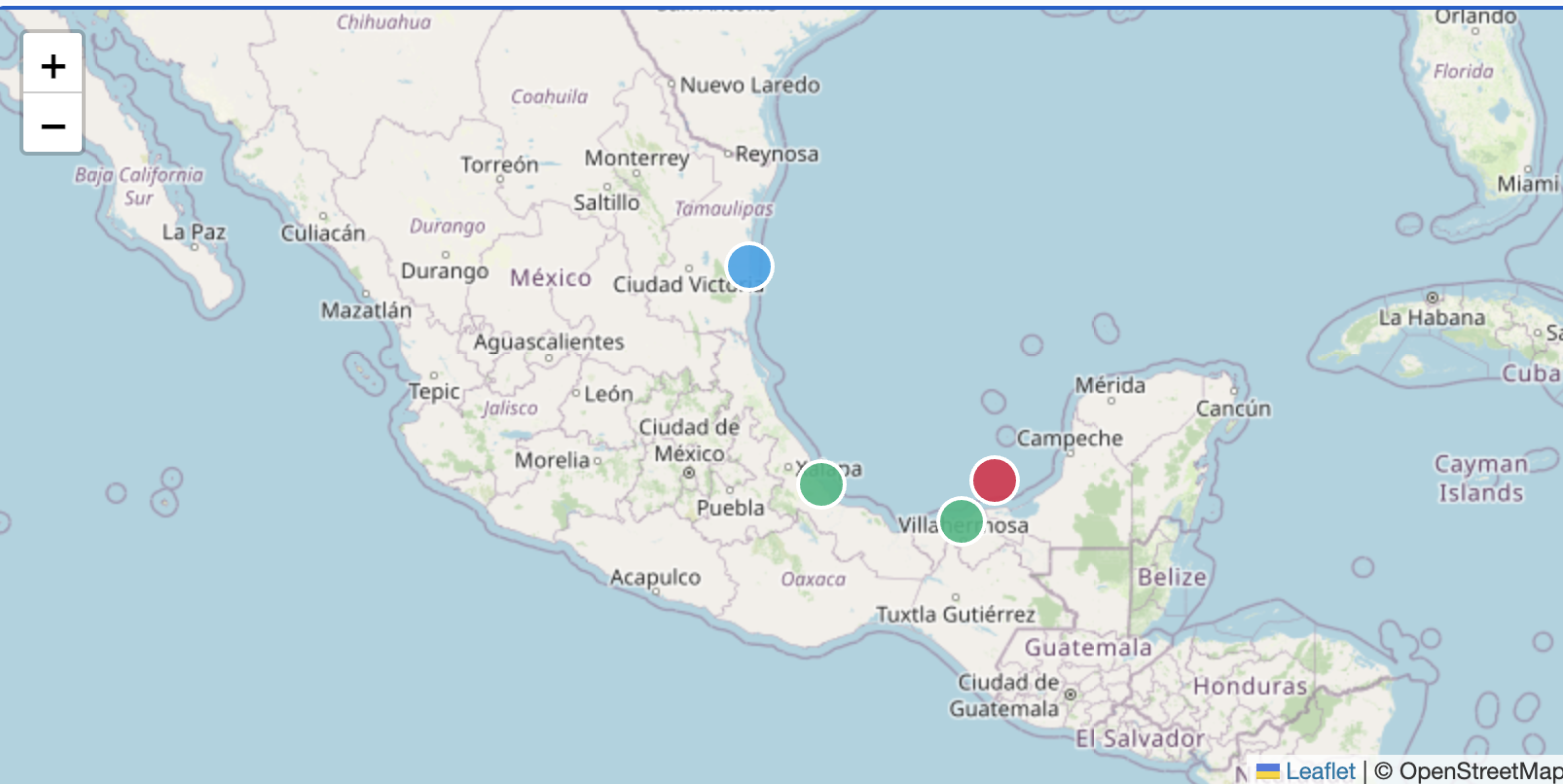This screenshot has width=1563, height=784.
Task: Click the Ciudad de Guatemala label
Action: point(1006,695)
